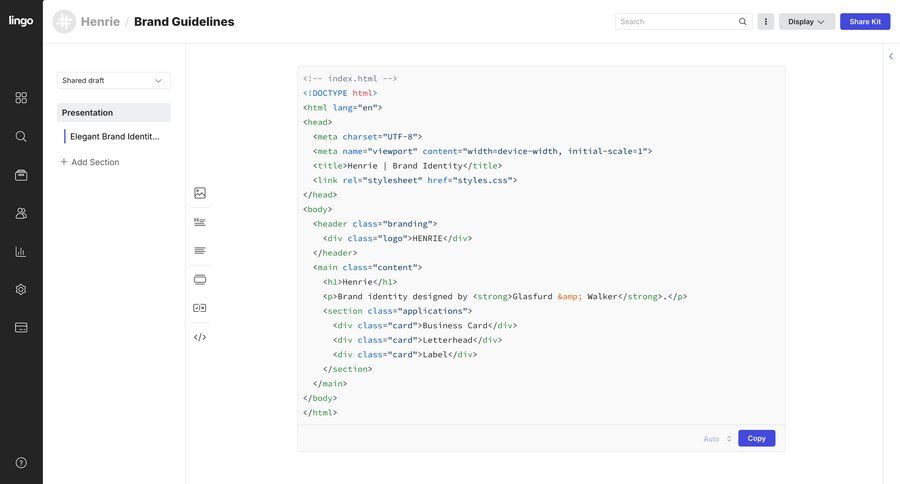
Task: Click the section class applications line
Action: 397,311
